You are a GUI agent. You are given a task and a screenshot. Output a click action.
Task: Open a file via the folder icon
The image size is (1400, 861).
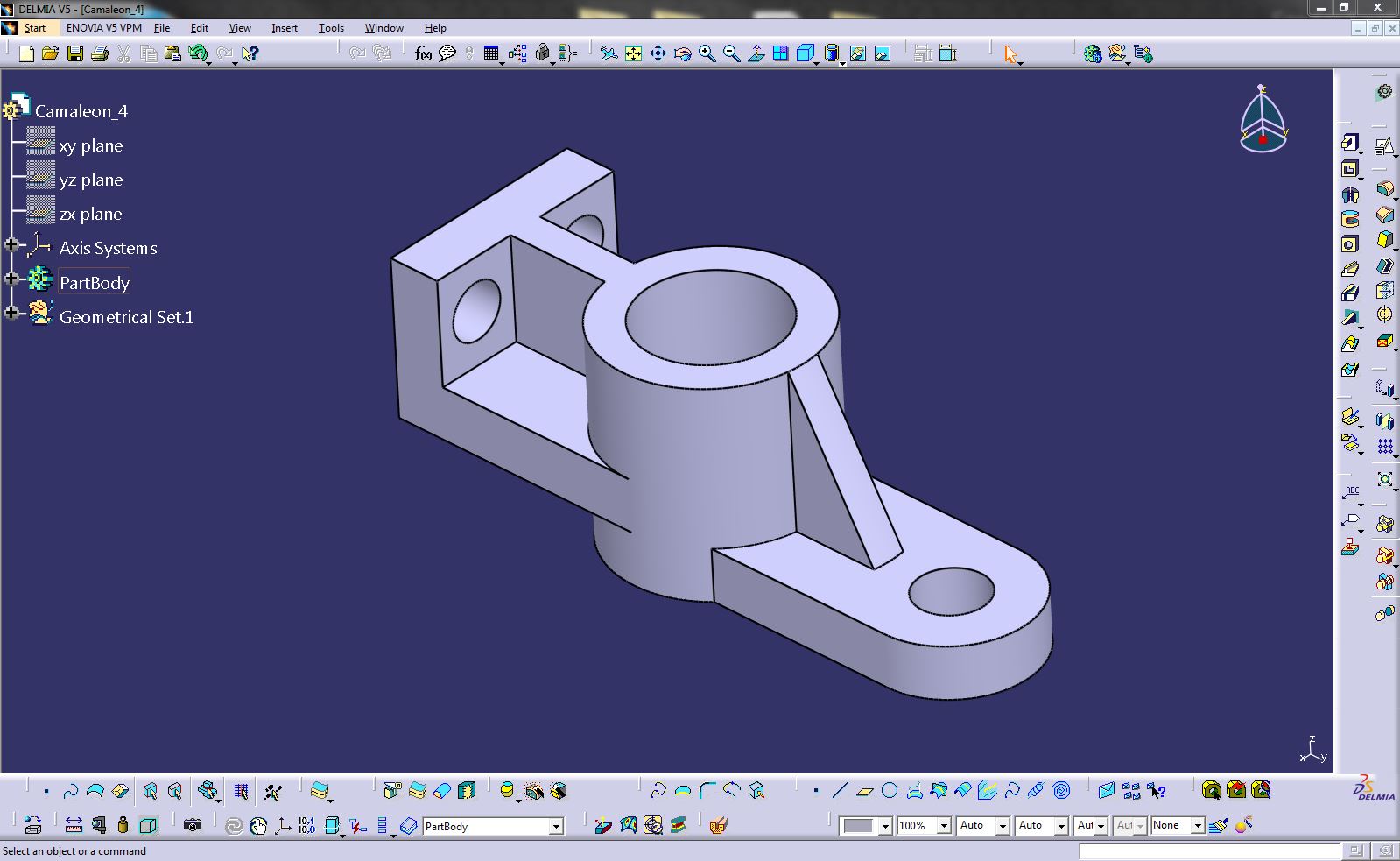[x=50, y=54]
